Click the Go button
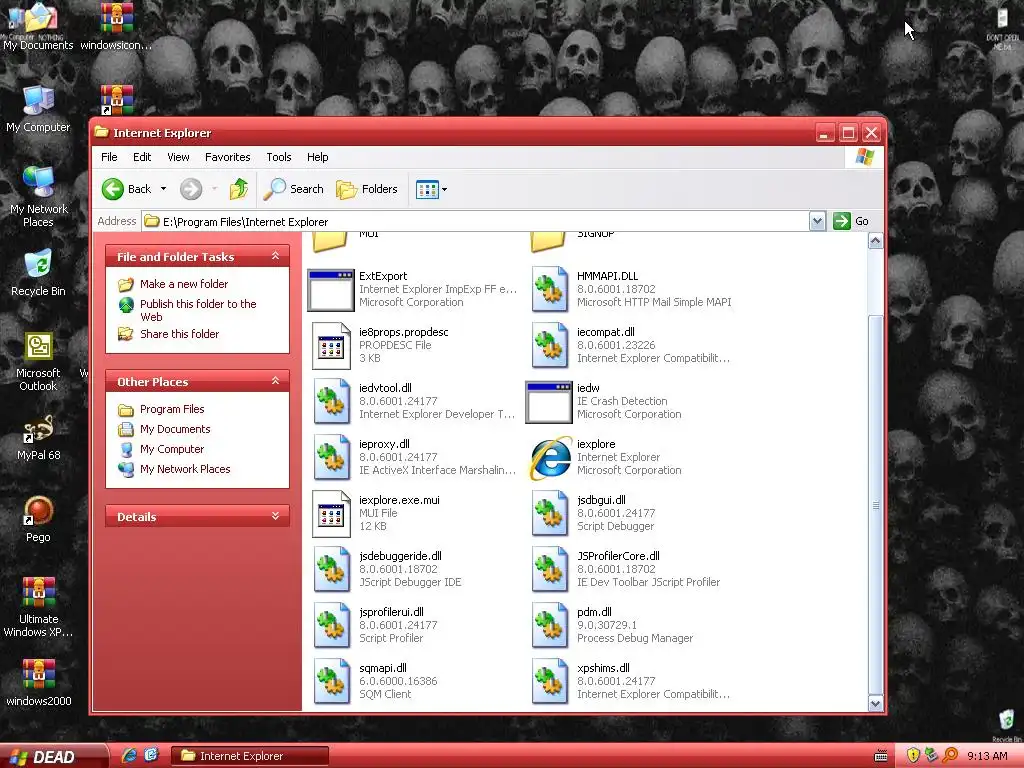 852,221
